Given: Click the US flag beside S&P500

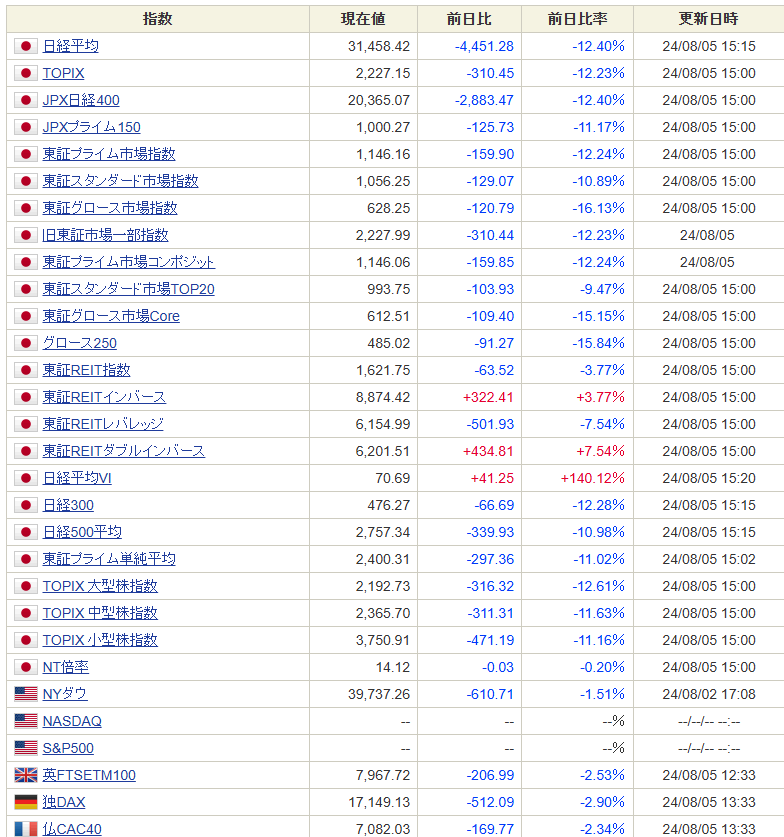Looking at the screenshot, I should [x=26, y=748].
